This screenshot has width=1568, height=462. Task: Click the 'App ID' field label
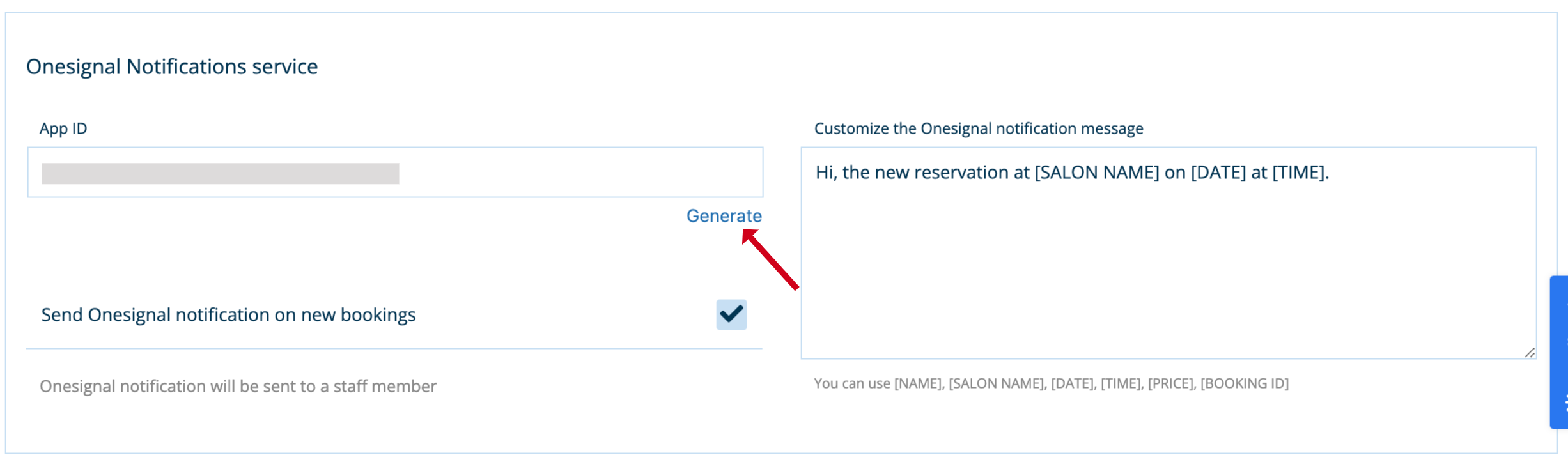point(63,128)
